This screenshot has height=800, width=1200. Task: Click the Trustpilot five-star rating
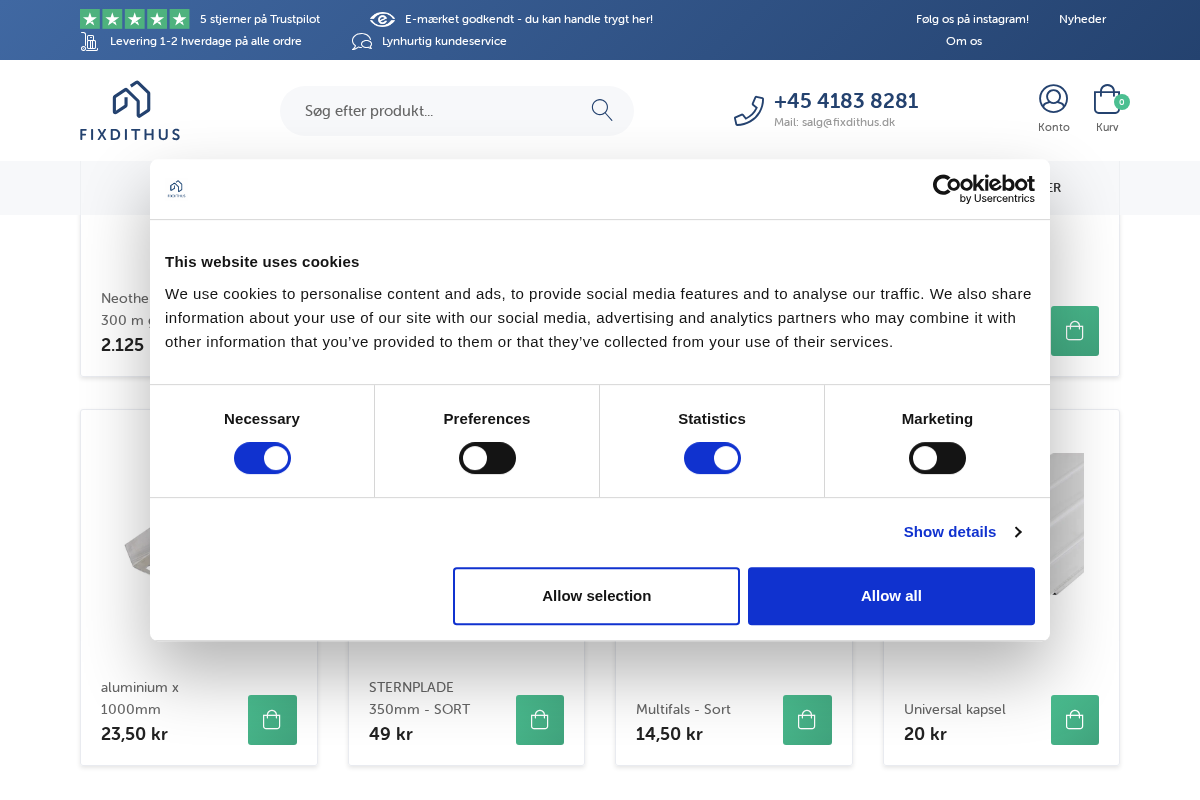(x=135, y=18)
